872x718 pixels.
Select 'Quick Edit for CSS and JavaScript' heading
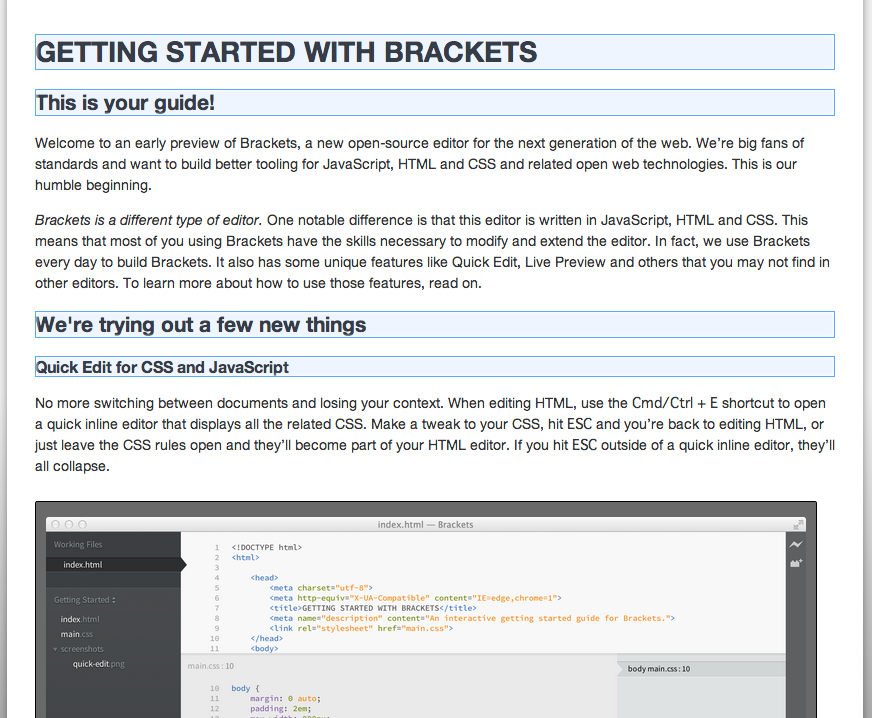(162, 367)
